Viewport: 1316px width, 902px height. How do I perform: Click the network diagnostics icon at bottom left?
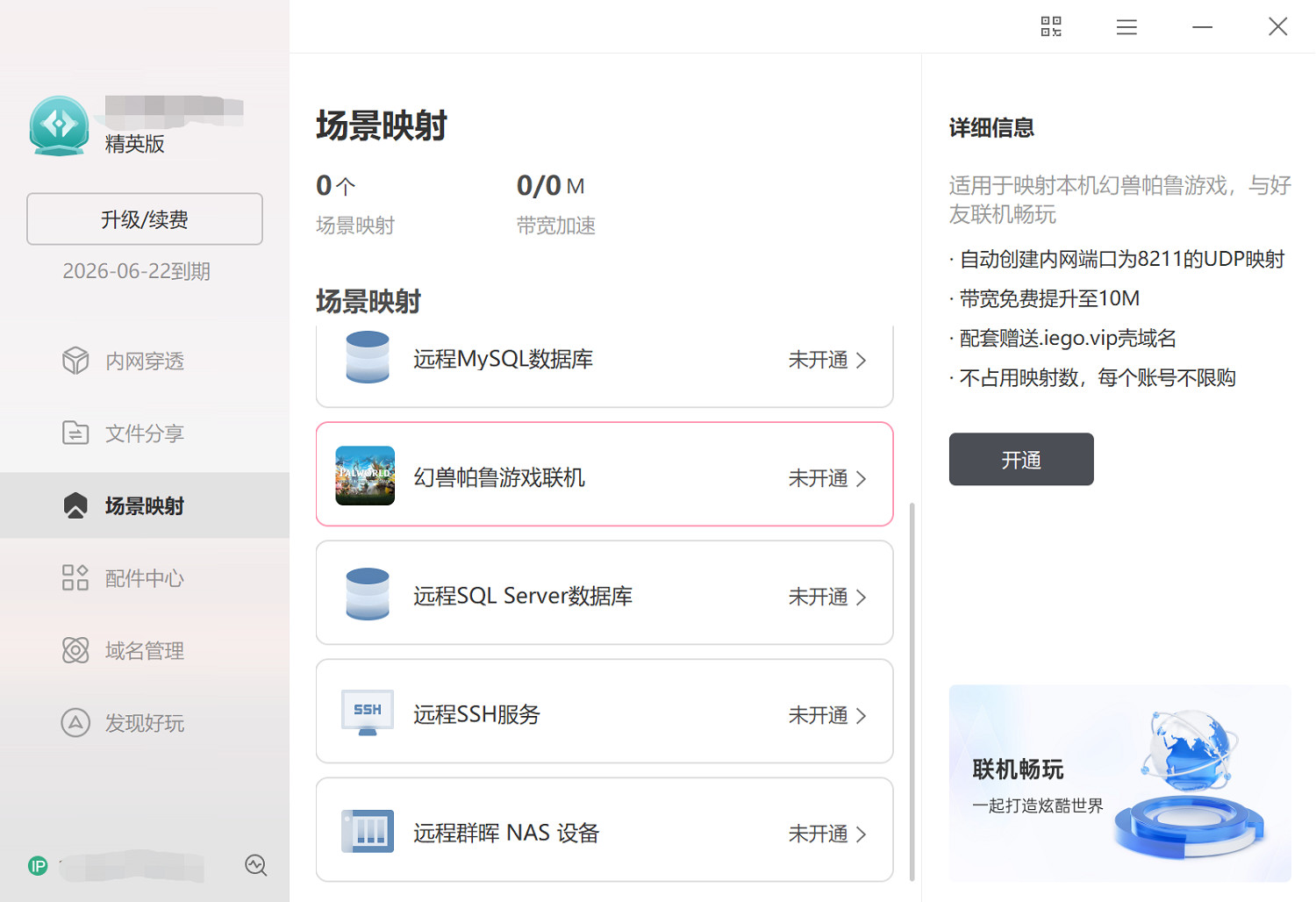[255, 865]
